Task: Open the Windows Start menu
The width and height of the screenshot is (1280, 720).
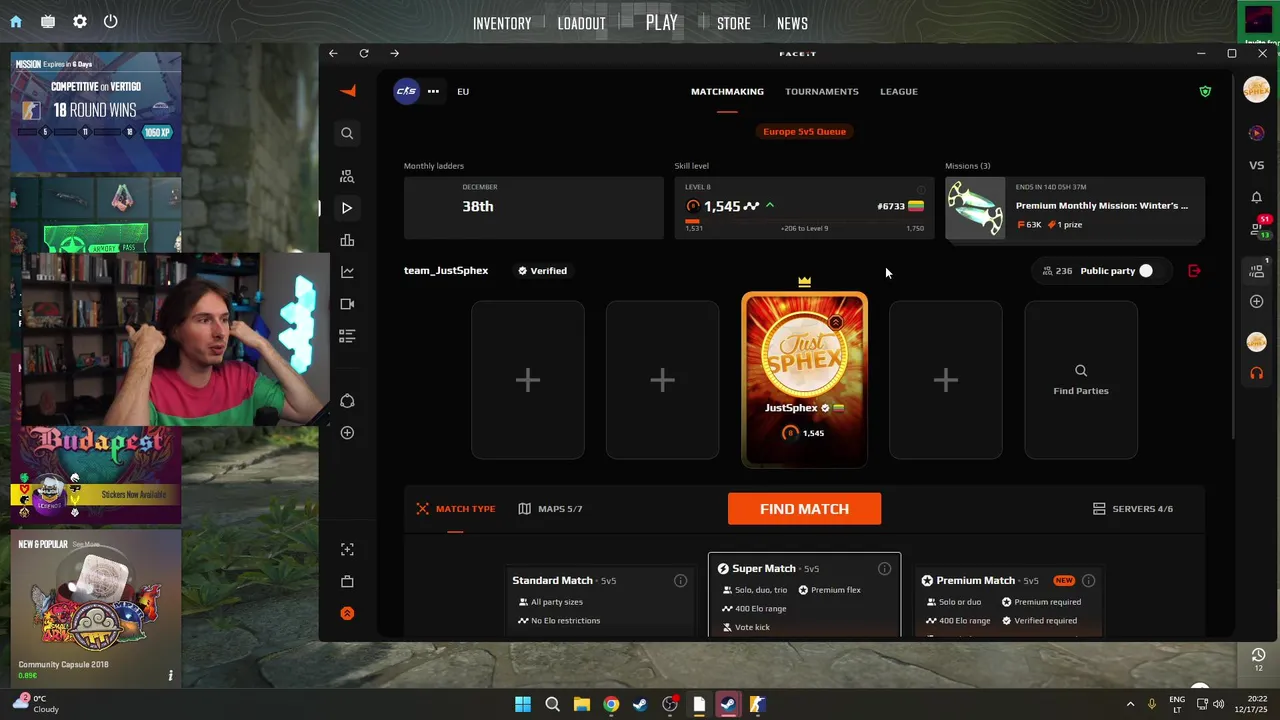Action: tap(523, 704)
